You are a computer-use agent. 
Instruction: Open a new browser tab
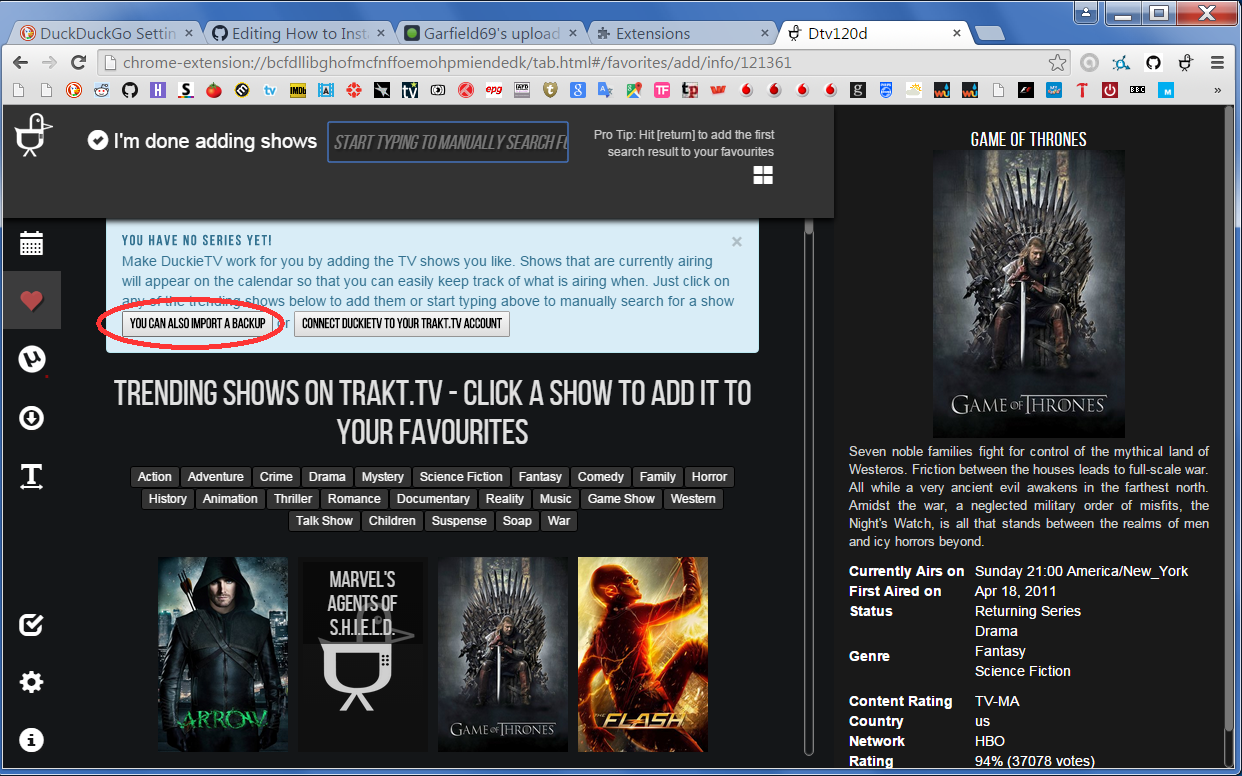(990, 33)
